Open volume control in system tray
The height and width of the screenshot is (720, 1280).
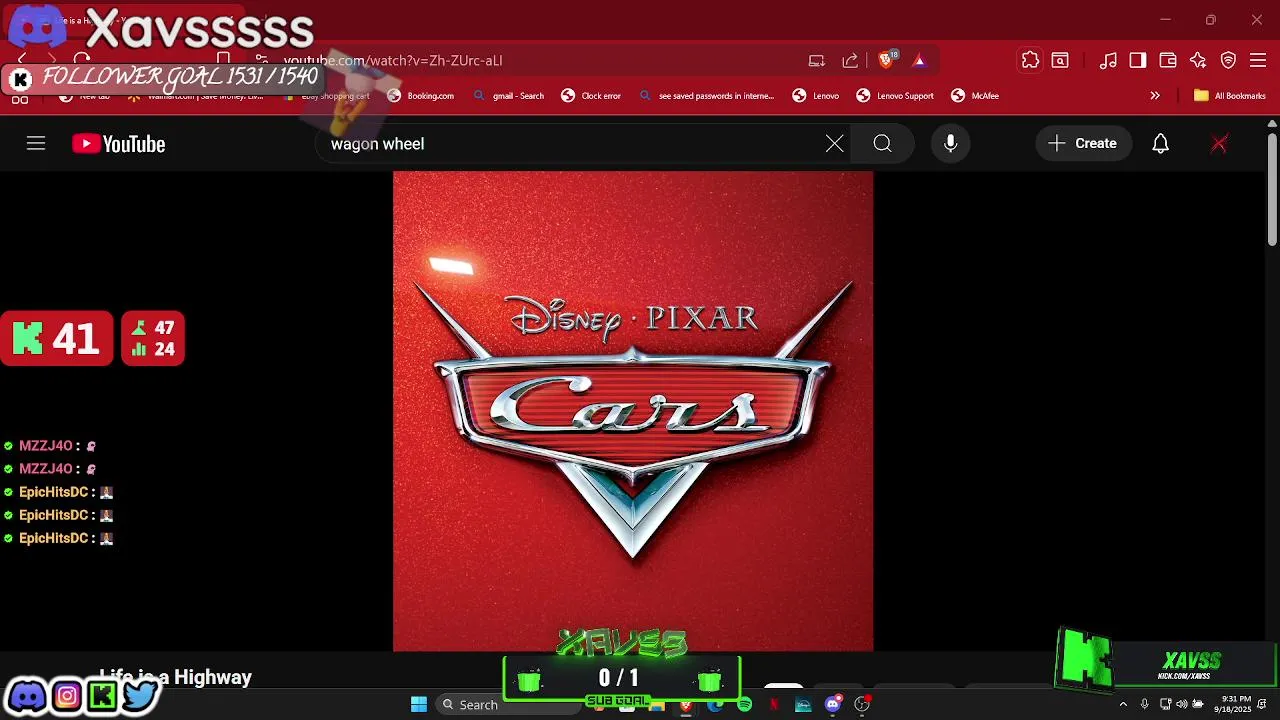pos(1181,704)
